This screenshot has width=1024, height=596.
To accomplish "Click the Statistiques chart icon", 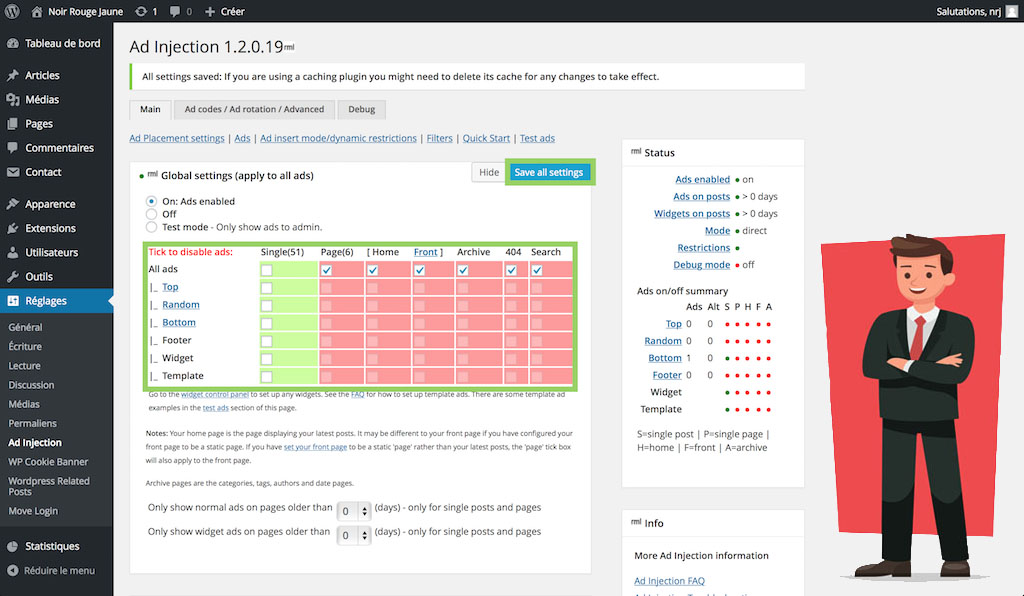I will [x=12, y=546].
